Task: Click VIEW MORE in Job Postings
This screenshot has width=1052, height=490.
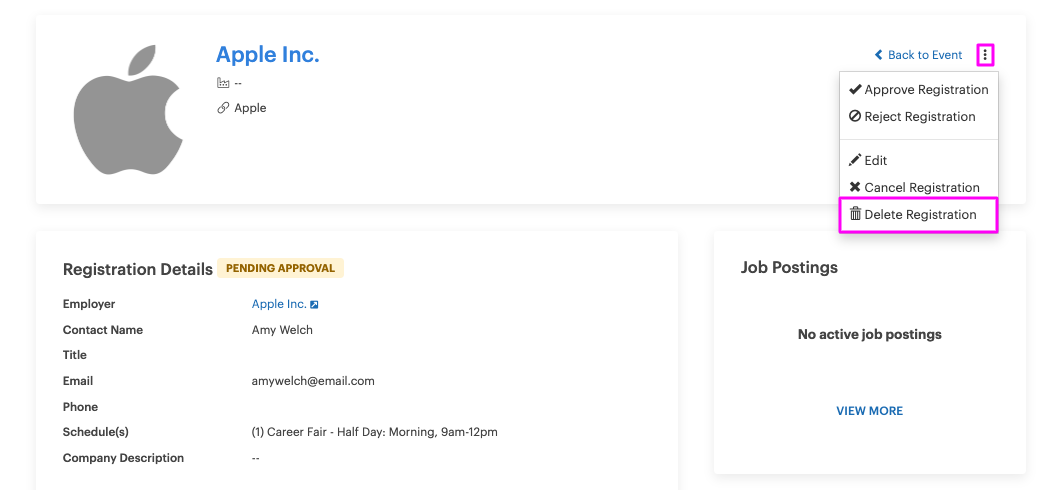Action: [870, 411]
